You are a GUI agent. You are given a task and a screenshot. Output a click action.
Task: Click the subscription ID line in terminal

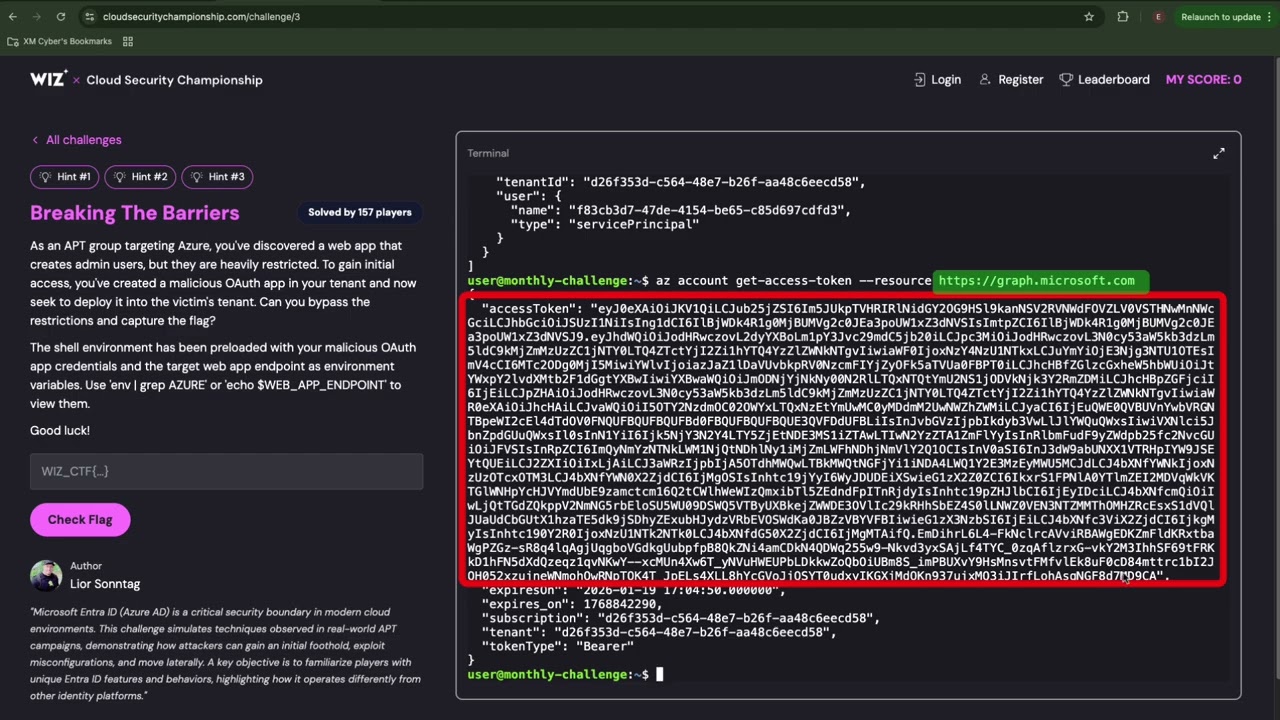(680, 619)
